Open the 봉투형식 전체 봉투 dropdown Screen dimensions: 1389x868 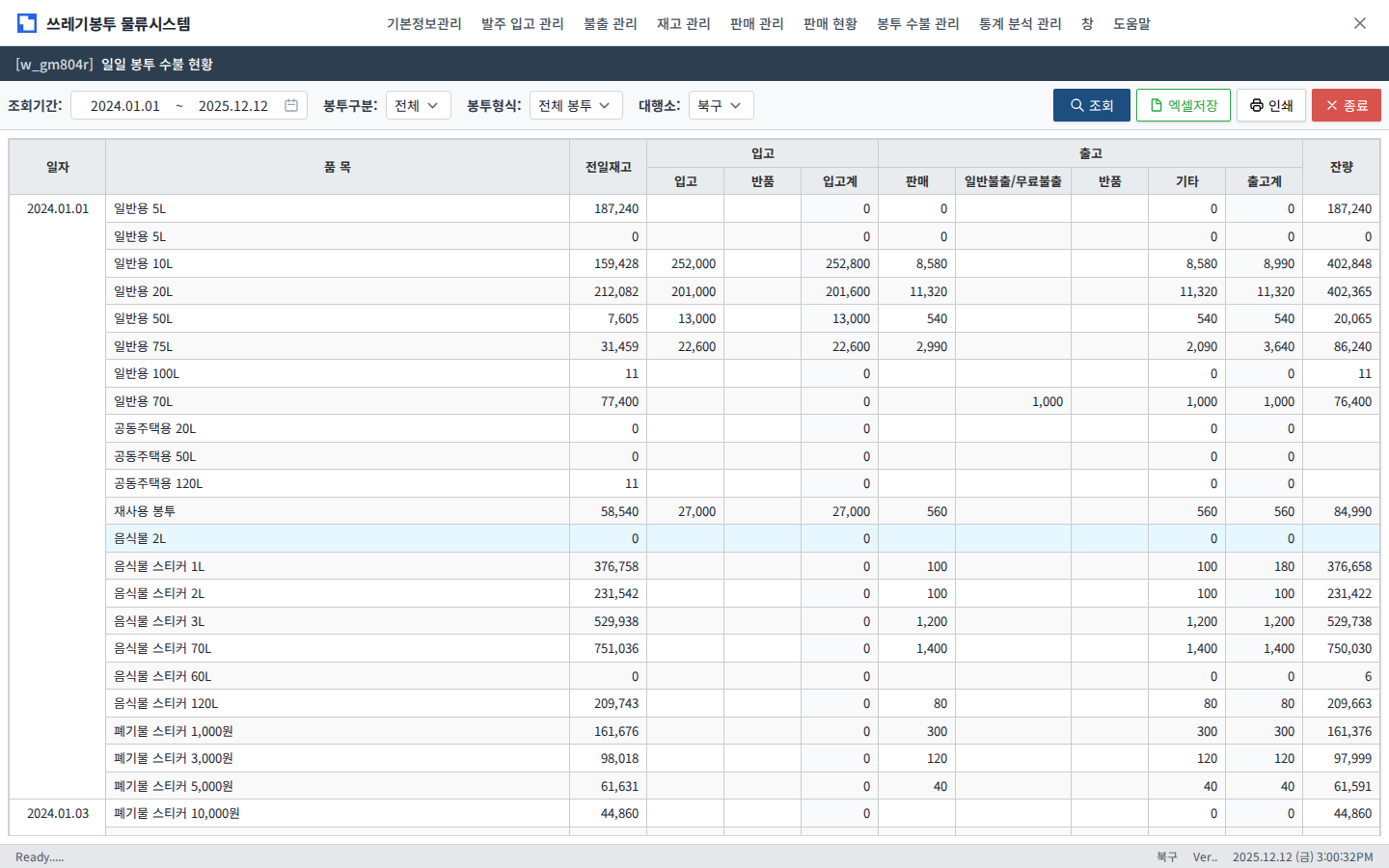[575, 105]
